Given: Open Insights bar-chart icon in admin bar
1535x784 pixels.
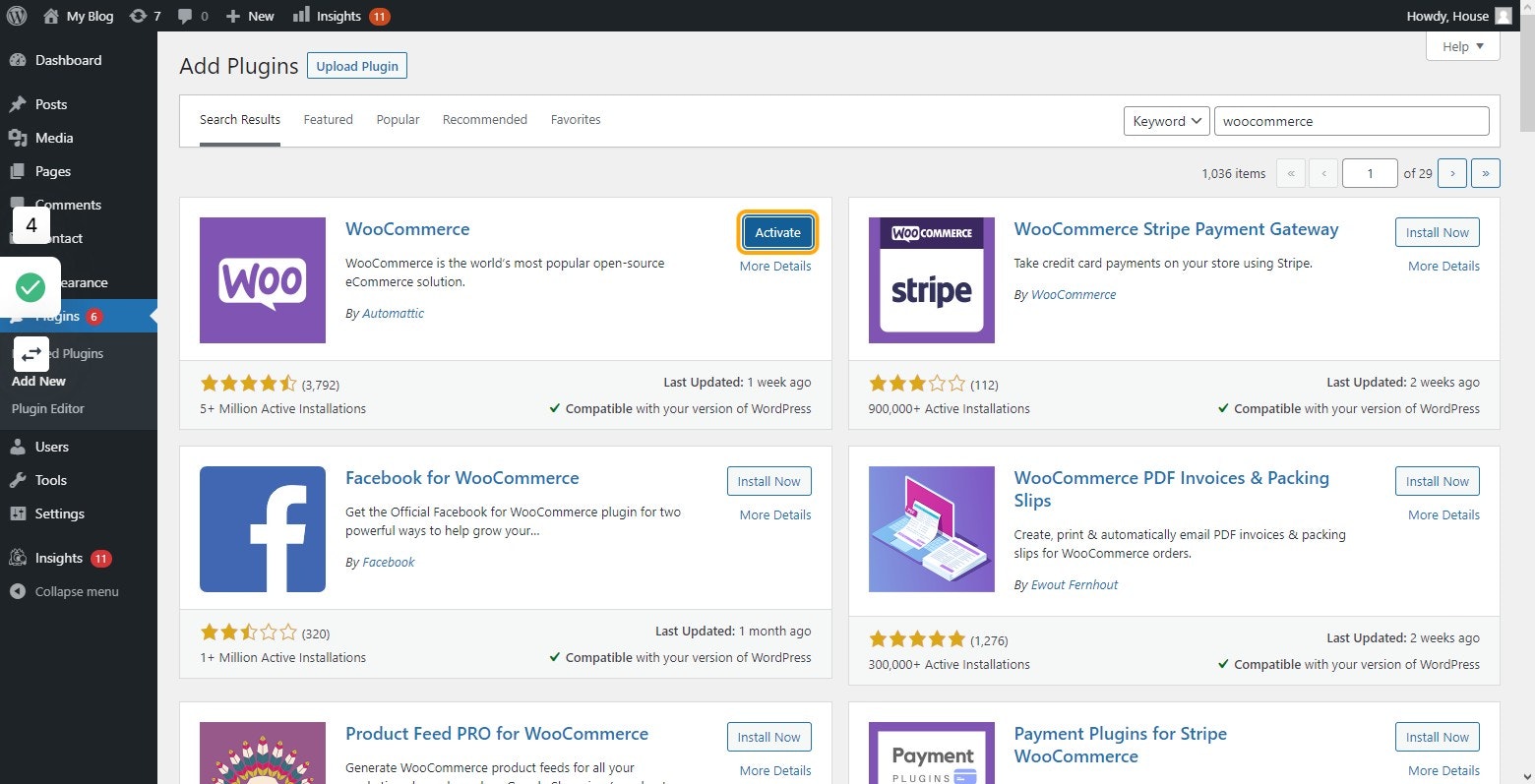Looking at the screenshot, I should click(301, 15).
